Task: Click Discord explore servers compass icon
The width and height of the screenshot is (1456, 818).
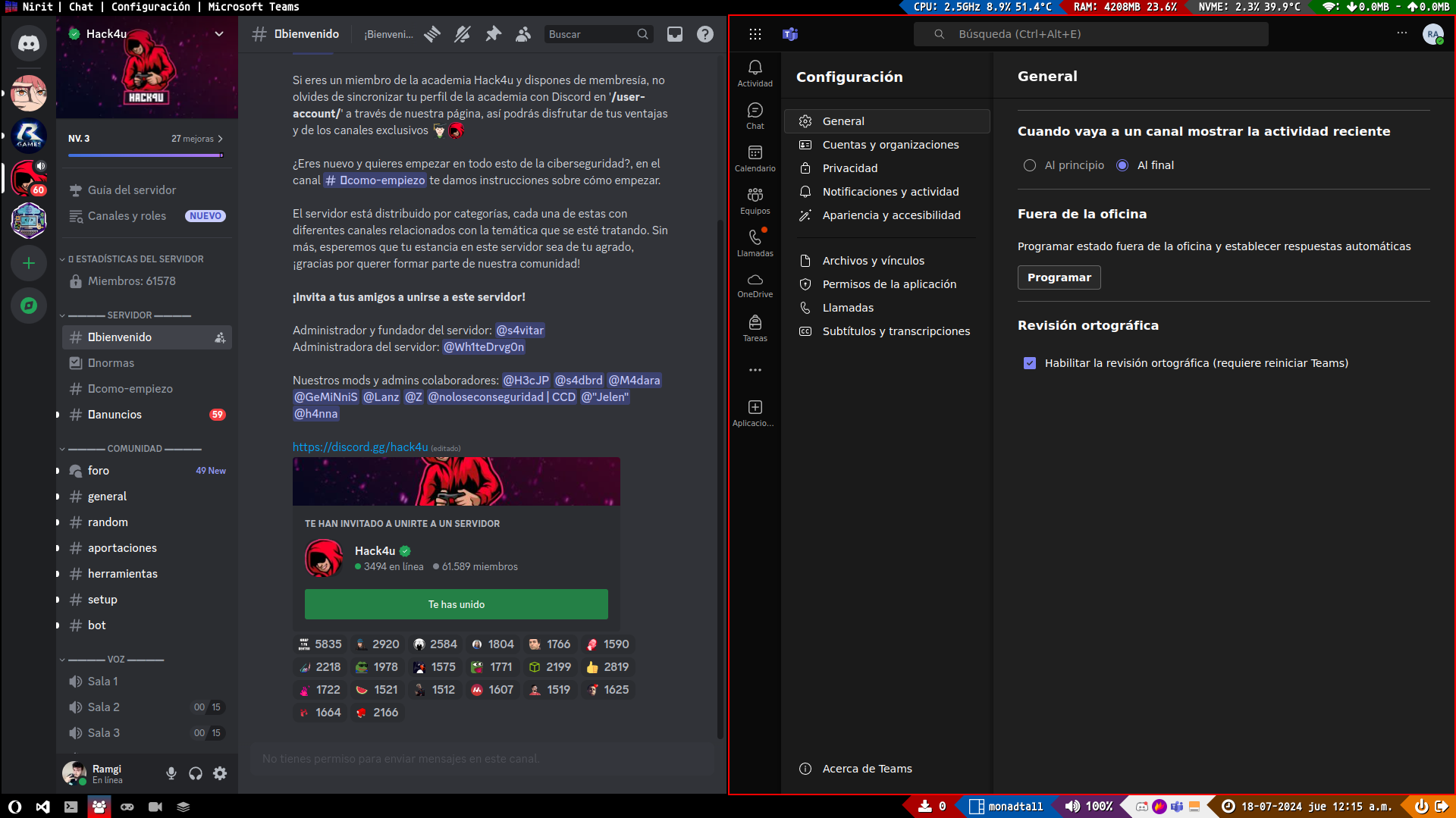Action: pyautogui.click(x=29, y=306)
